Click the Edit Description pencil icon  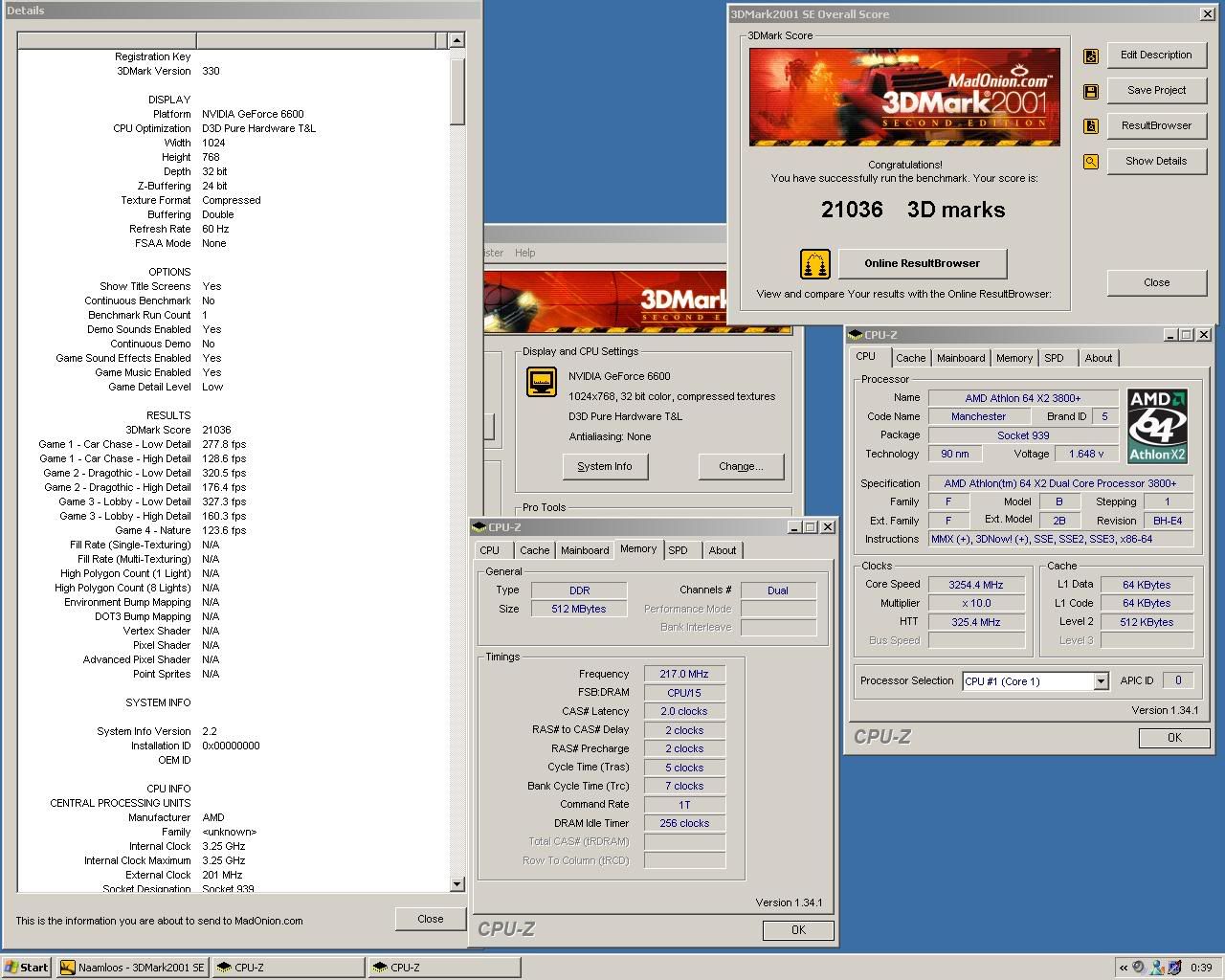point(1090,56)
